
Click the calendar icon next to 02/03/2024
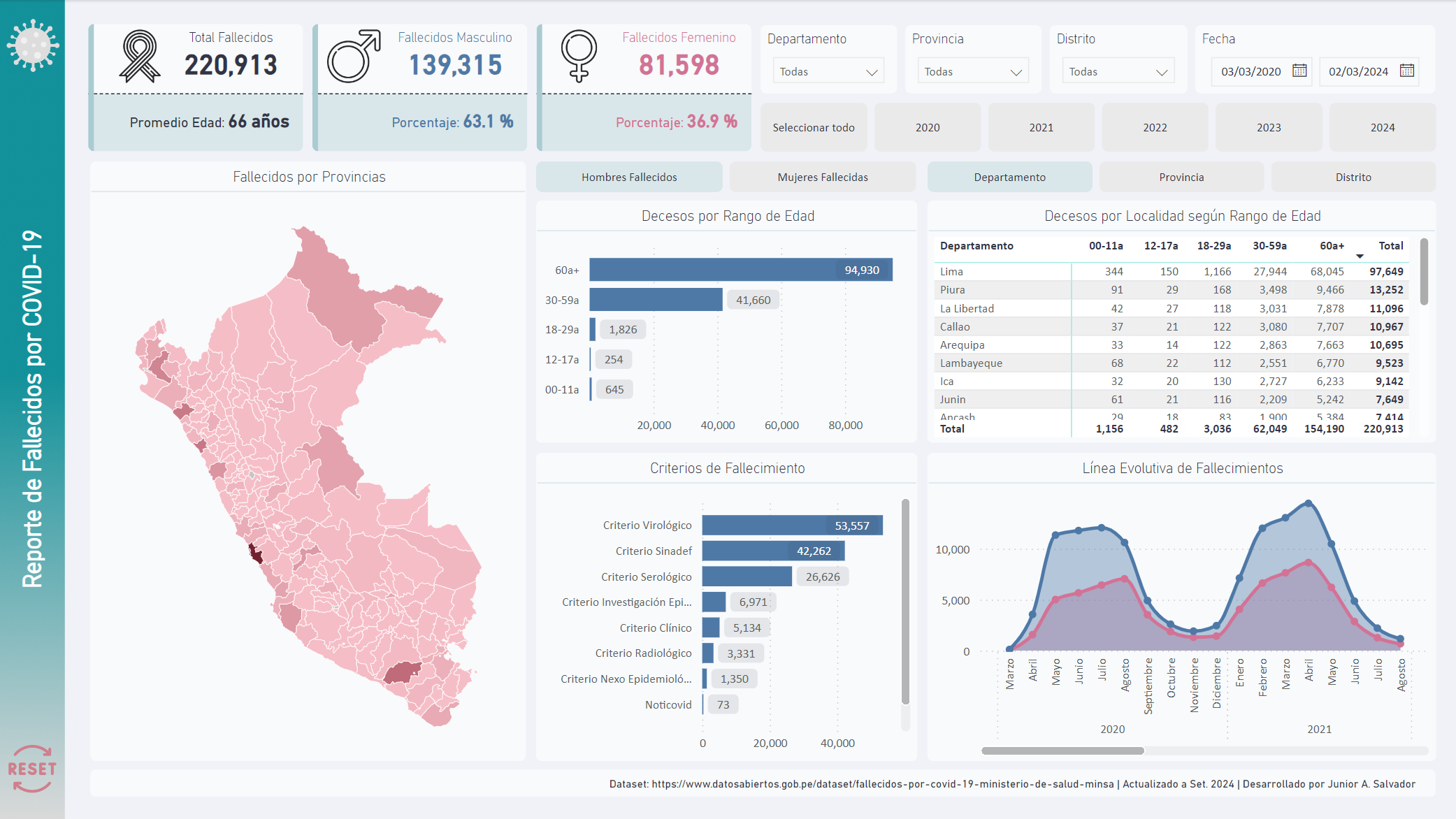coord(1430,70)
